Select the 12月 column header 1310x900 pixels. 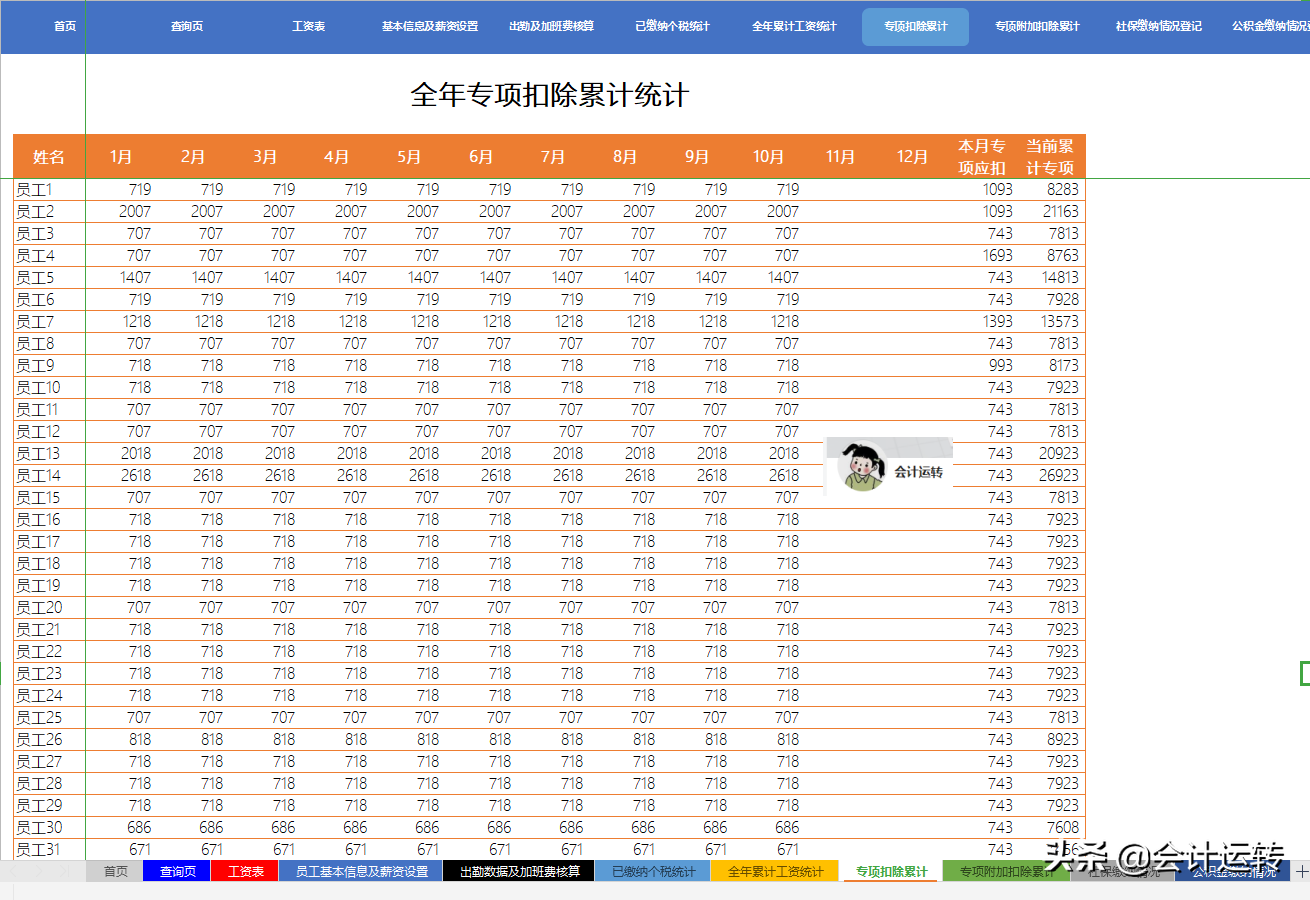(x=912, y=156)
